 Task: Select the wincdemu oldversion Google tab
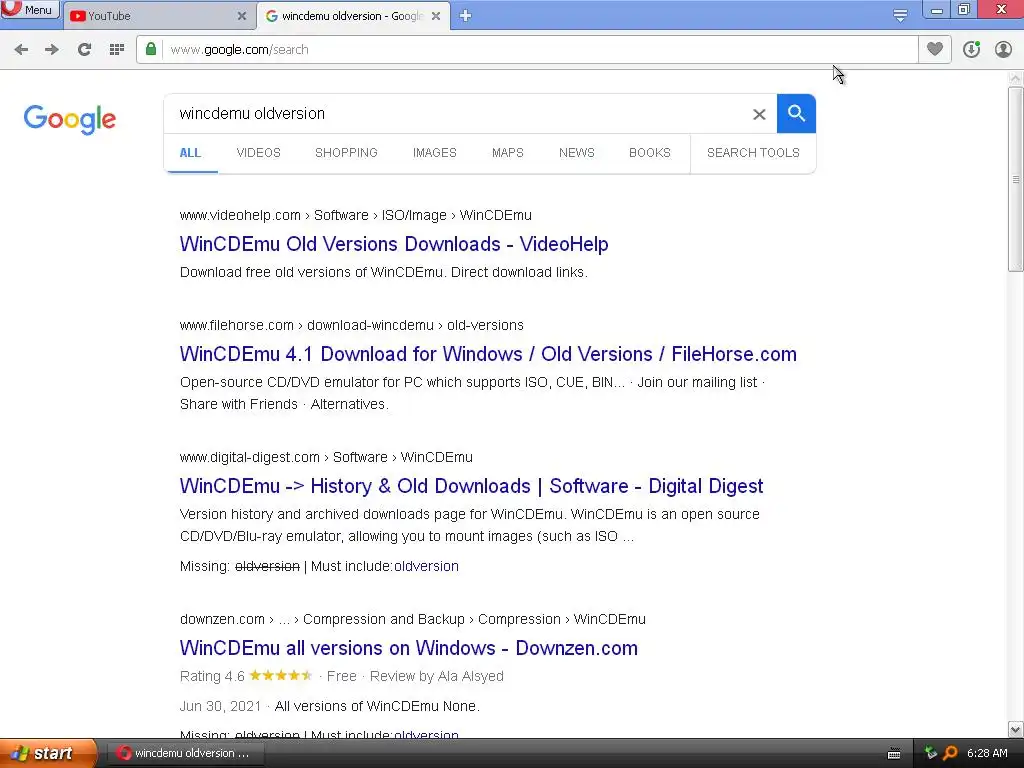click(353, 16)
